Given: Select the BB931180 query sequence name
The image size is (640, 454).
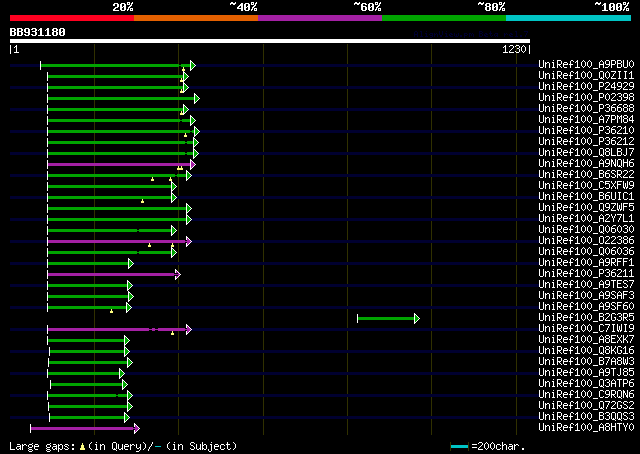Looking at the screenshot, I should pyautogui.click(x=38, y=32).
